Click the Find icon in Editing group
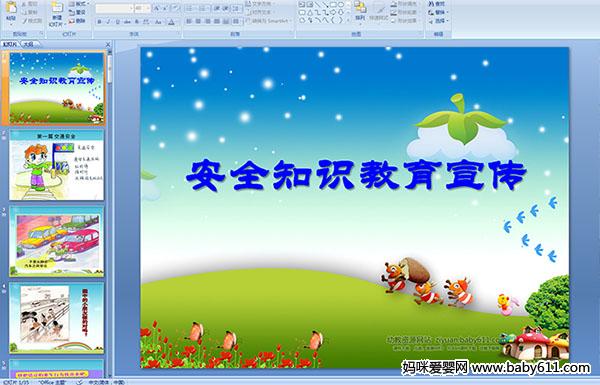600x385 pixels. pos(437,4)
